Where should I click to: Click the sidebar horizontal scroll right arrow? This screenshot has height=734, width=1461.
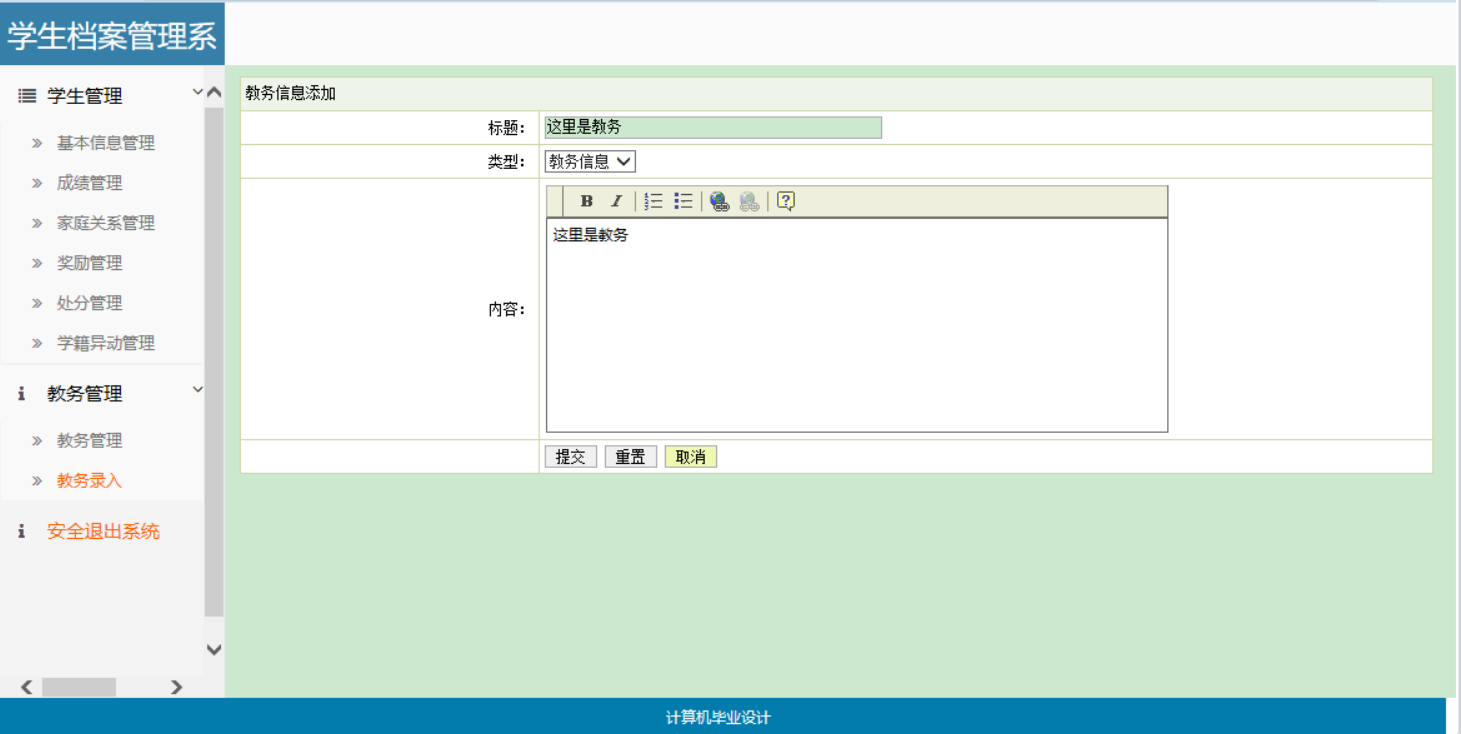click(x=176, y=687)
